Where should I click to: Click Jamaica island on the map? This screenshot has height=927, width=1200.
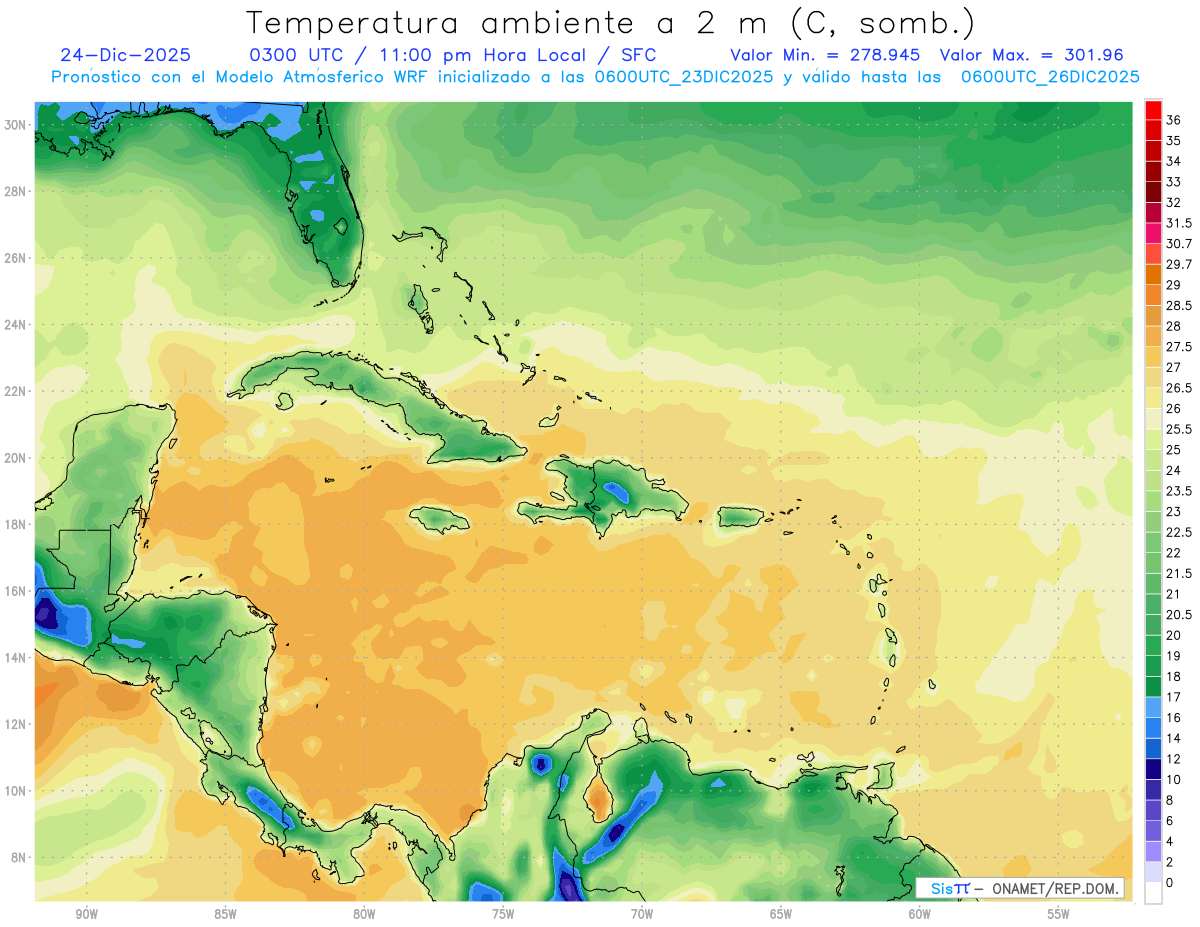click(x=439, y=519)
